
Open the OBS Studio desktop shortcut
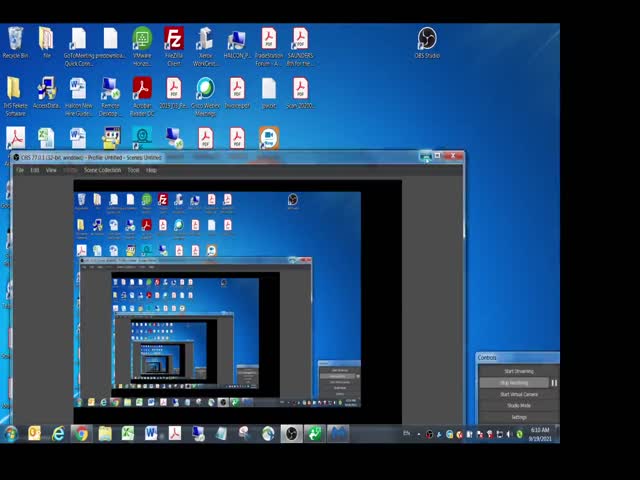(x=427, y=40)
